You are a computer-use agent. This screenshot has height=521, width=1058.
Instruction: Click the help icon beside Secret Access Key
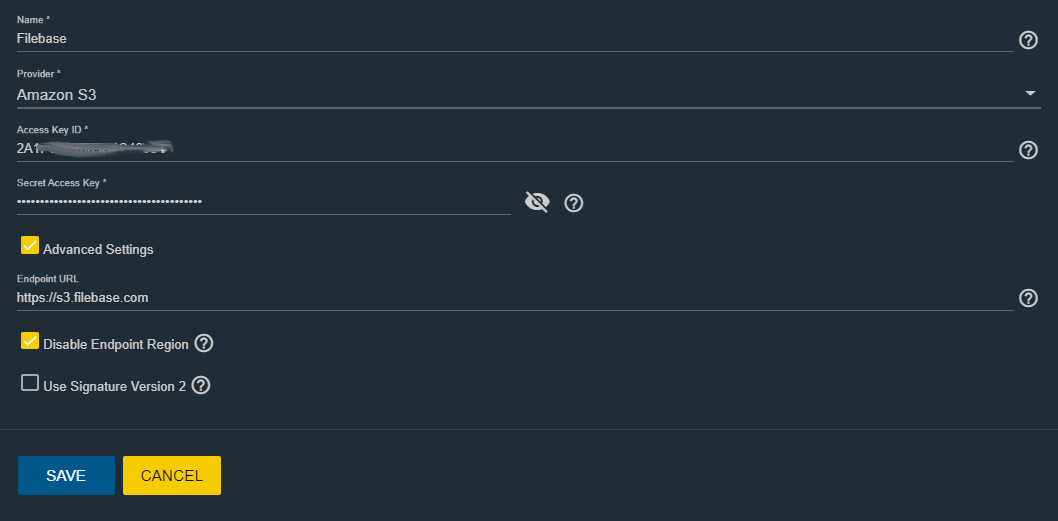(x=574, y=202)
